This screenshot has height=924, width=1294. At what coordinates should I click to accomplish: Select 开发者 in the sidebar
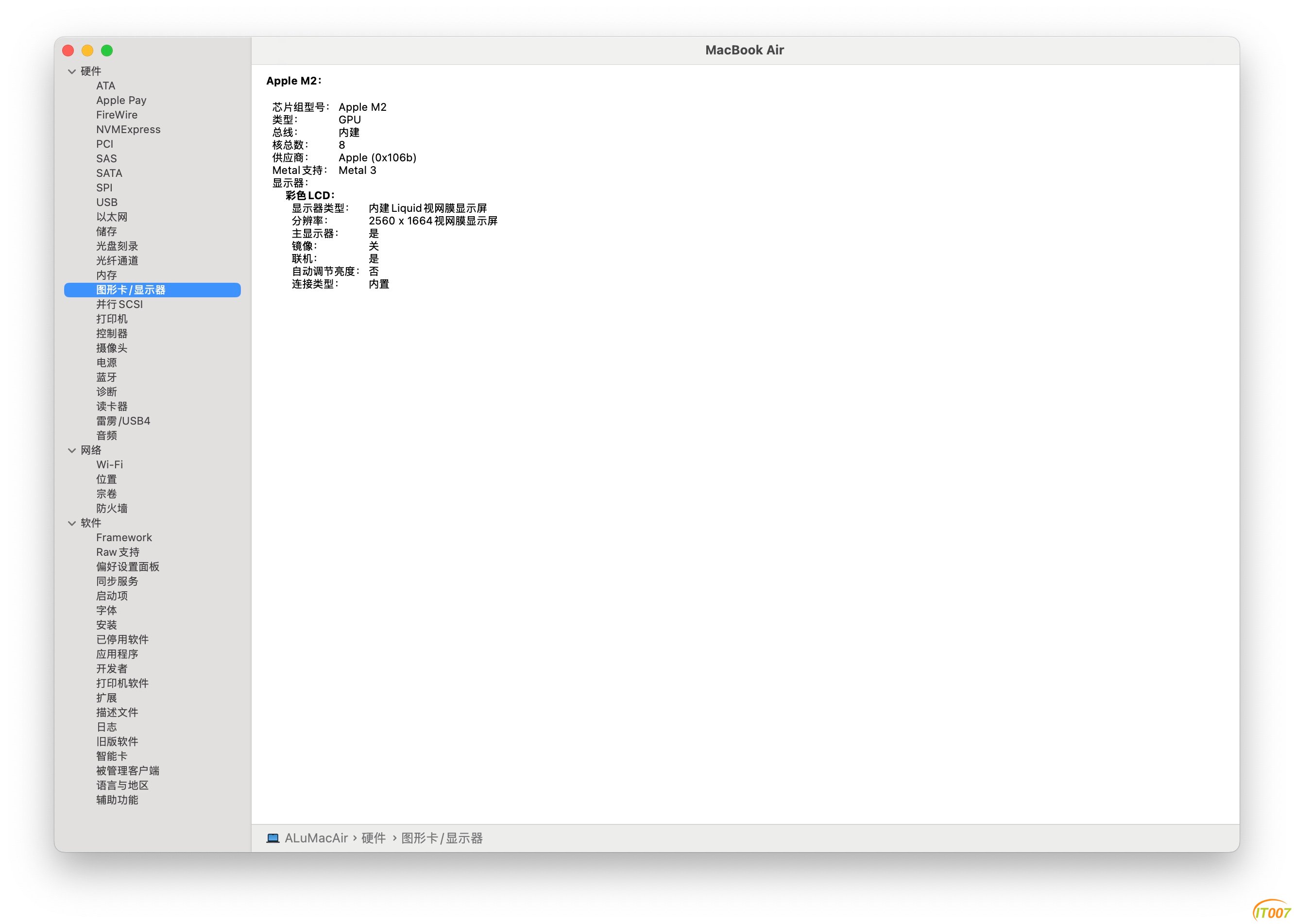(112, 669)
